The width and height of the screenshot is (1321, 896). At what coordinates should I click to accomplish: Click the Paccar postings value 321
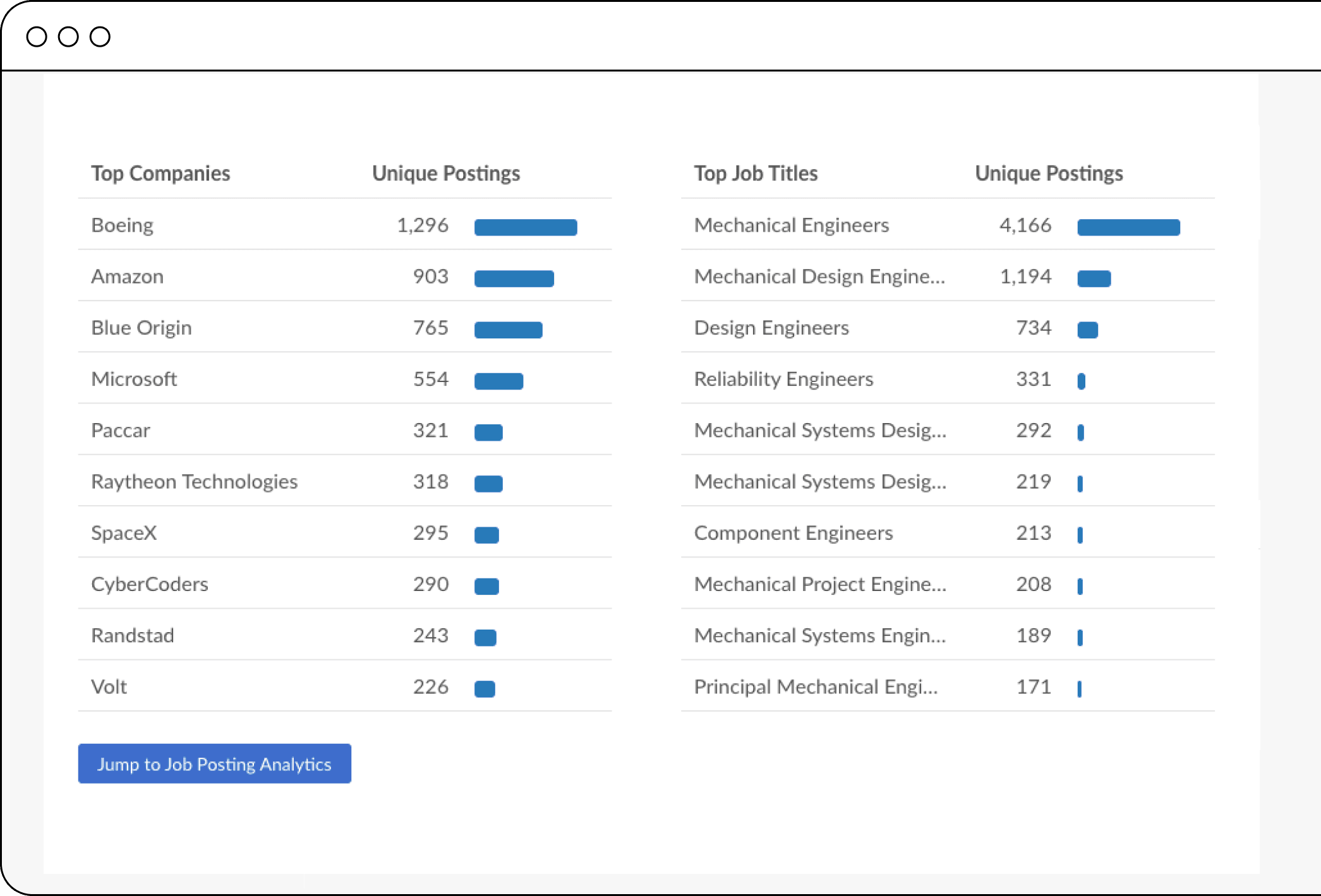click(431, 430)
